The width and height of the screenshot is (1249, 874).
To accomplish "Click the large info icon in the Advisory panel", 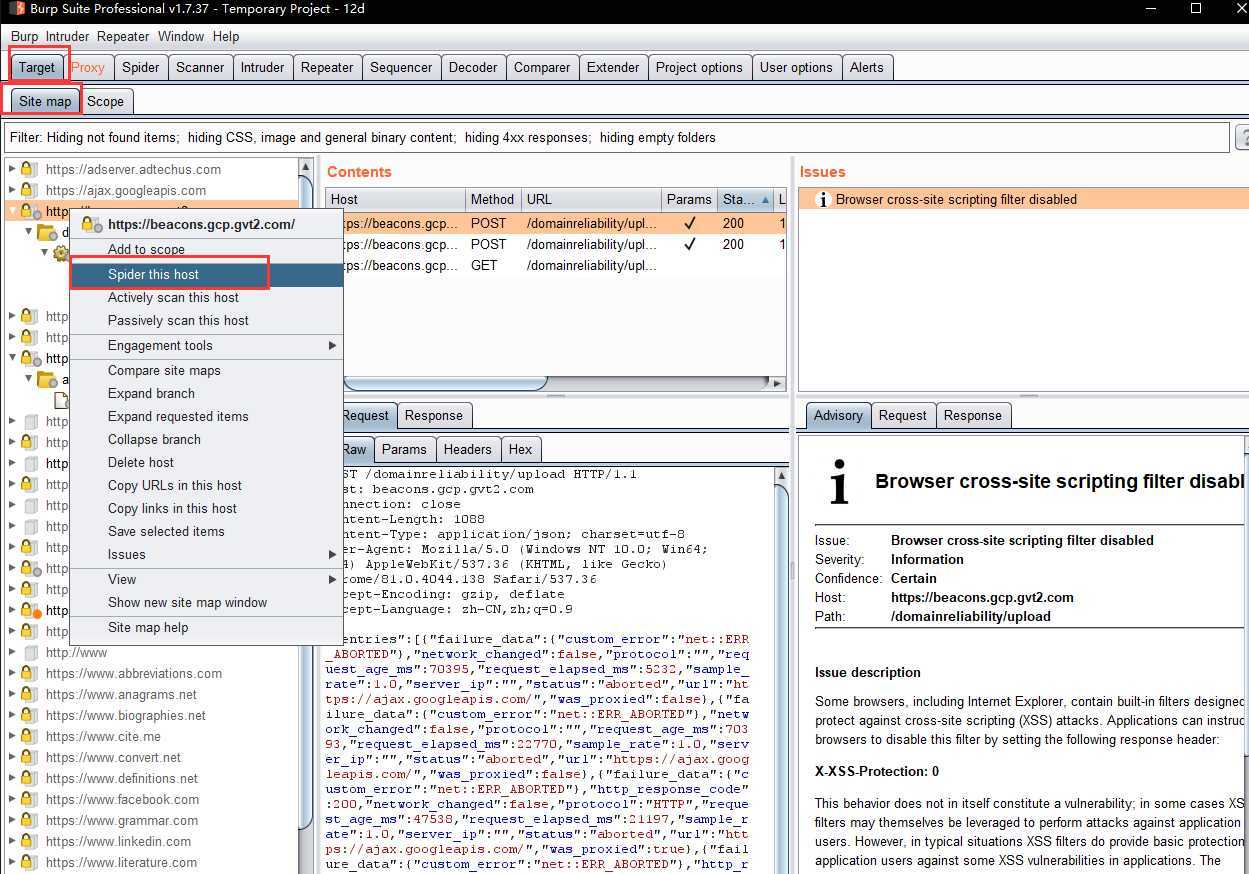I will (840, 482).
